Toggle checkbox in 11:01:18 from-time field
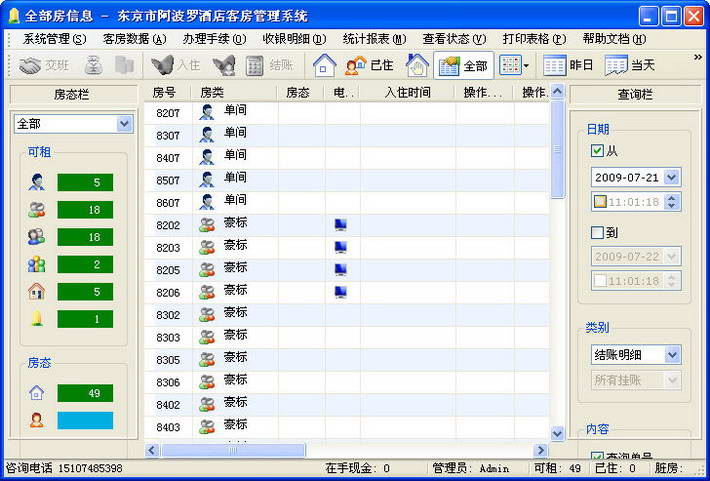 click(600, 202)
